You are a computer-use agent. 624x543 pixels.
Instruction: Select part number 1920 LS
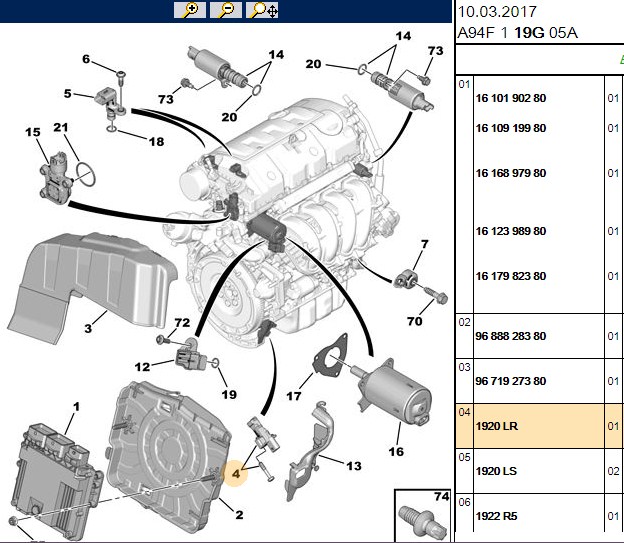496,471
